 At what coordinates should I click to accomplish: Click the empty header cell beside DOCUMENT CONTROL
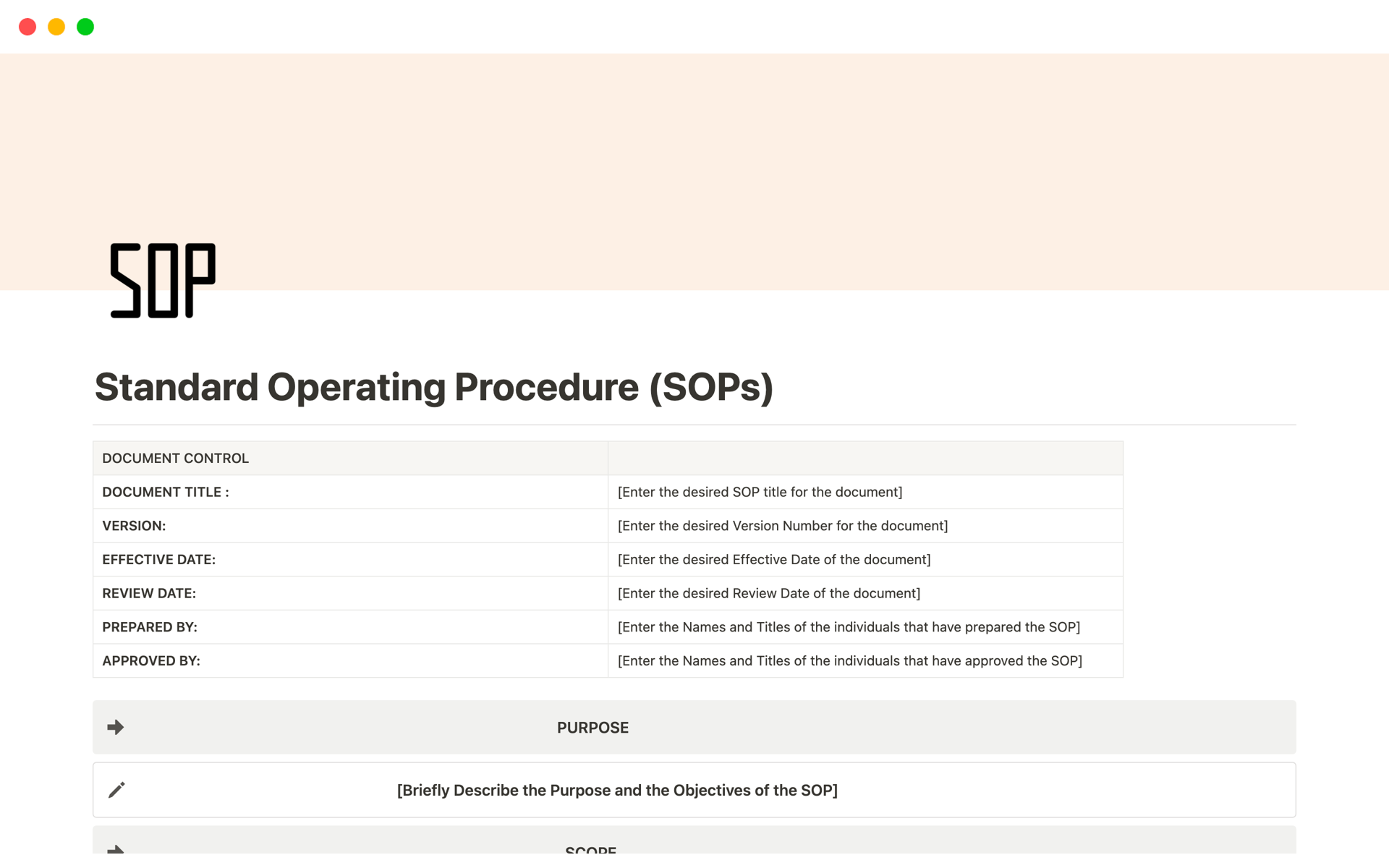tap(865, 458)
